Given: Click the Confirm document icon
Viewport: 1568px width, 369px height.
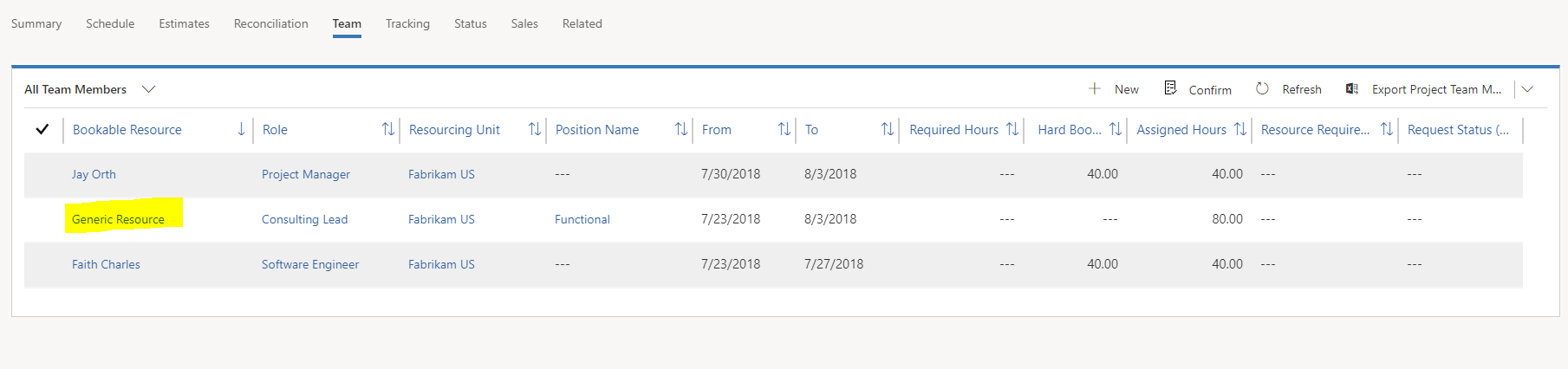Looking at the screenshot, I should point(1170,88).
